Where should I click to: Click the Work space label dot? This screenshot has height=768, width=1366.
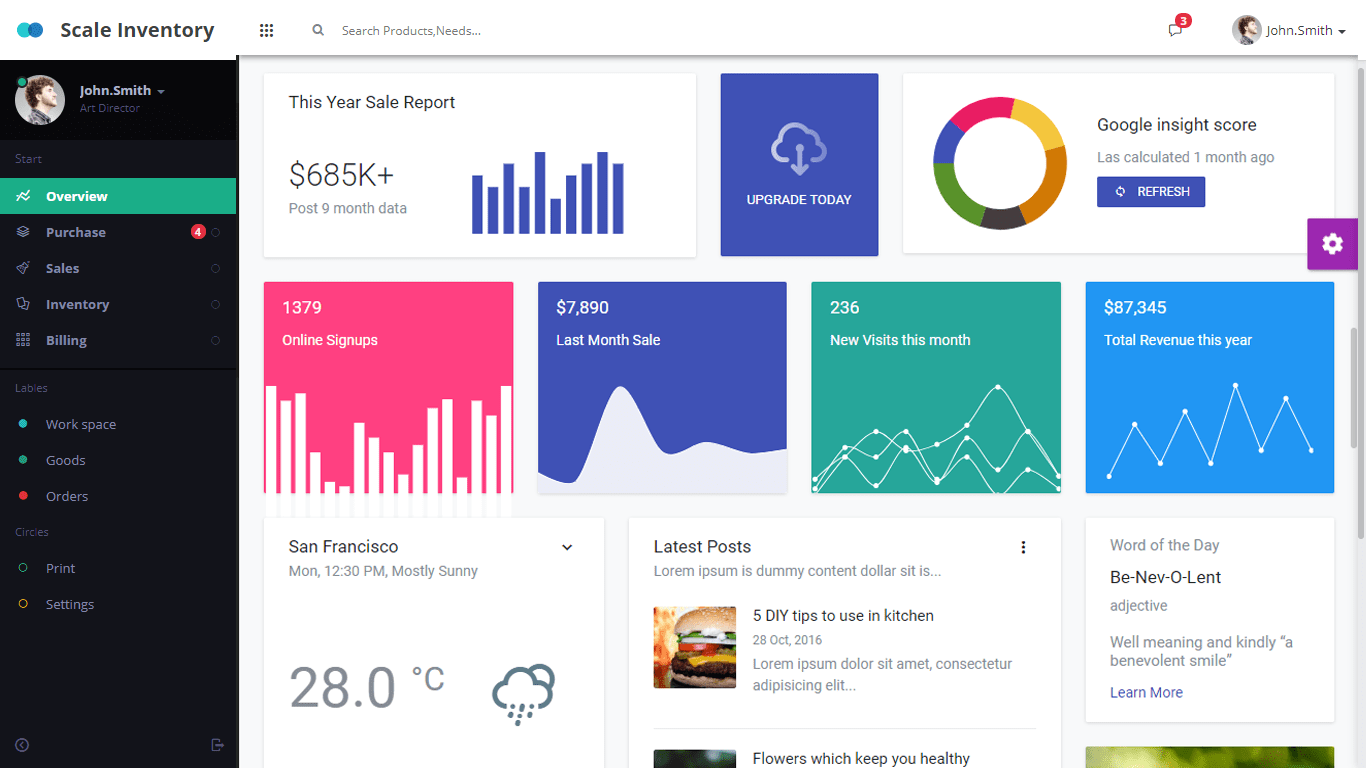click(23, 424)
